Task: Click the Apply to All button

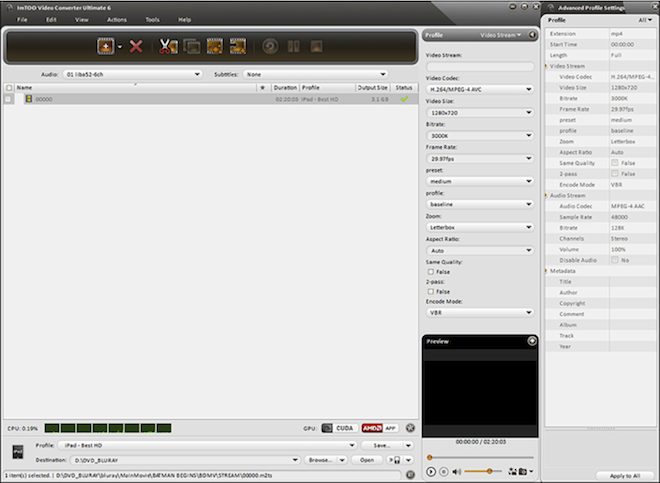Action: click(625, 475)
